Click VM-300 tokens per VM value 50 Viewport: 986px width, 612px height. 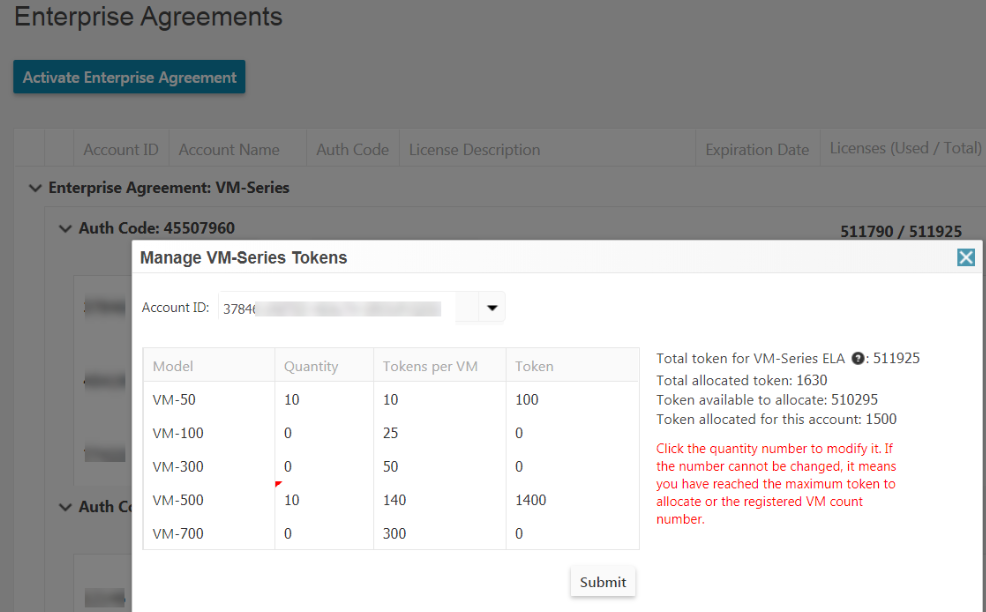point(391,467)
